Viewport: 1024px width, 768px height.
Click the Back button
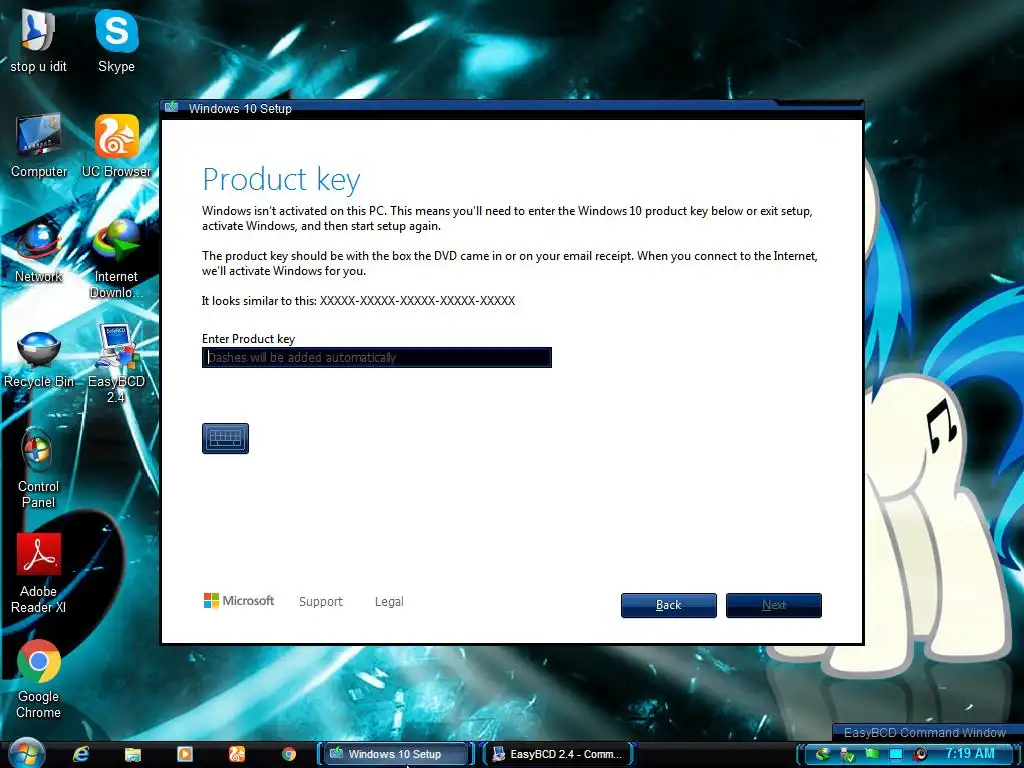(669, 605)
